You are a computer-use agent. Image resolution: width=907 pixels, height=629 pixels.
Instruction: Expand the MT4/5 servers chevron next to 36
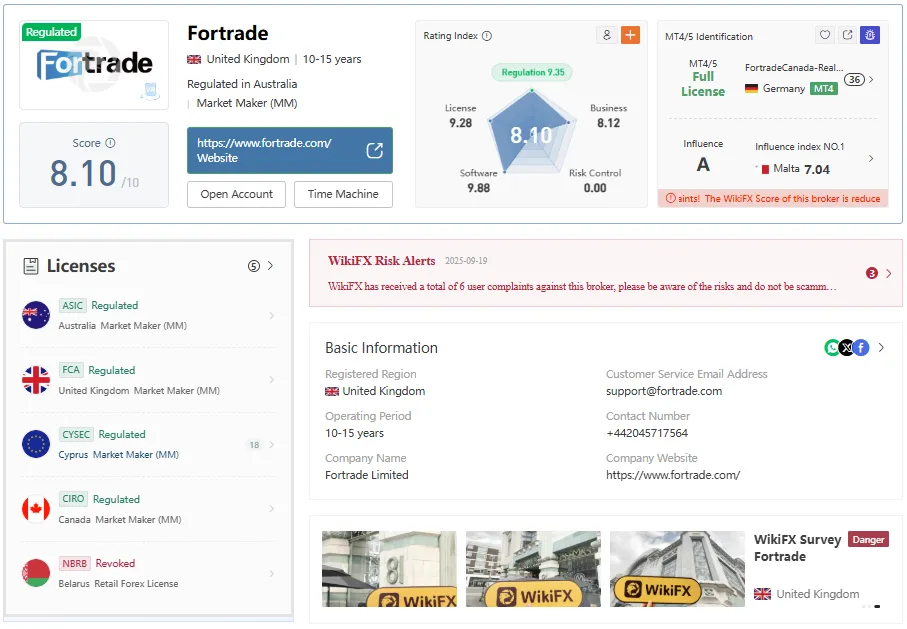871,79
